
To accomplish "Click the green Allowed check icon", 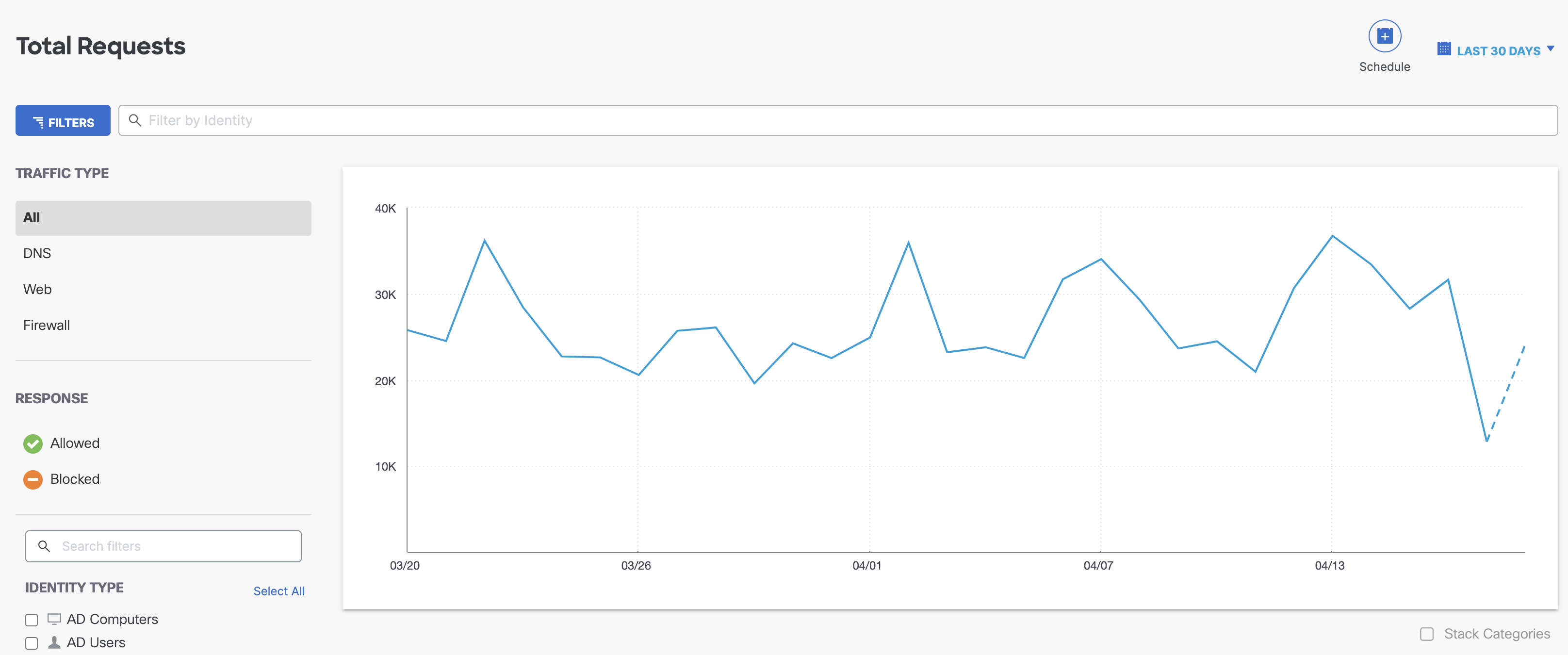I will tap(33, 444).
